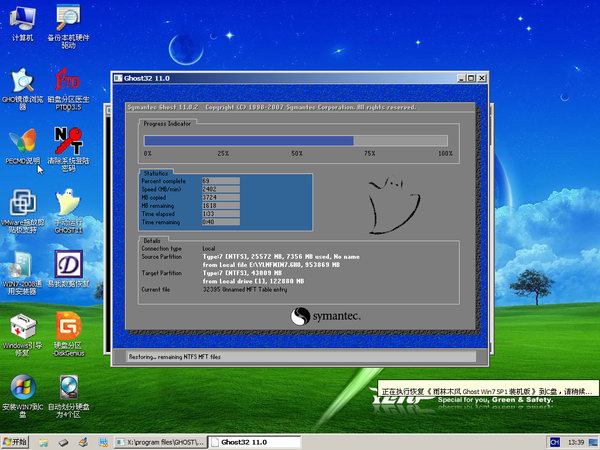The height and width of the screenshot is (450, 600).
Task: Open the PTDD3.5 disk partition doctor icon
Action: point(68,80)
